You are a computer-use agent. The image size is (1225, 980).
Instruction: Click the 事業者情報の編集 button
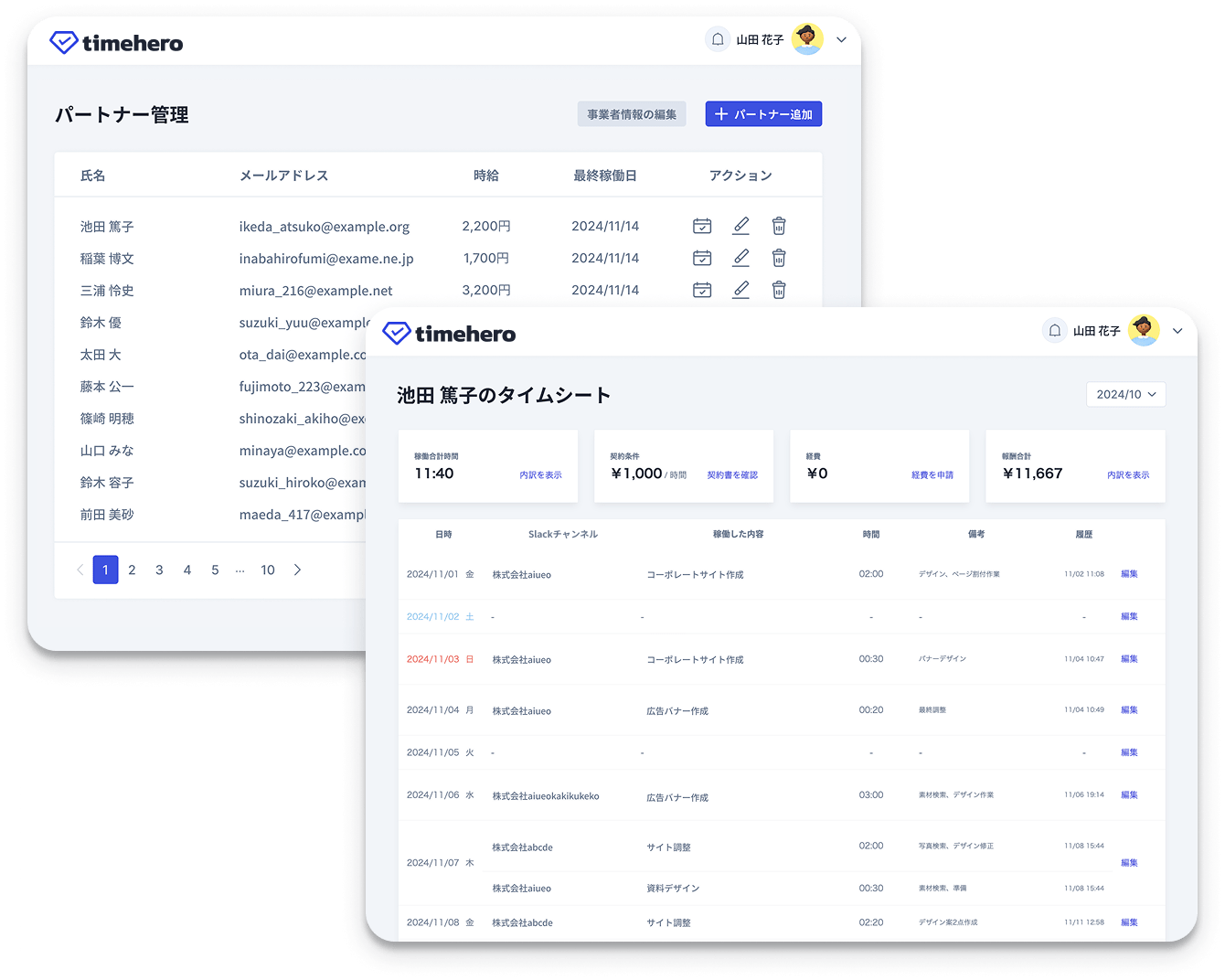pos(632,114)
